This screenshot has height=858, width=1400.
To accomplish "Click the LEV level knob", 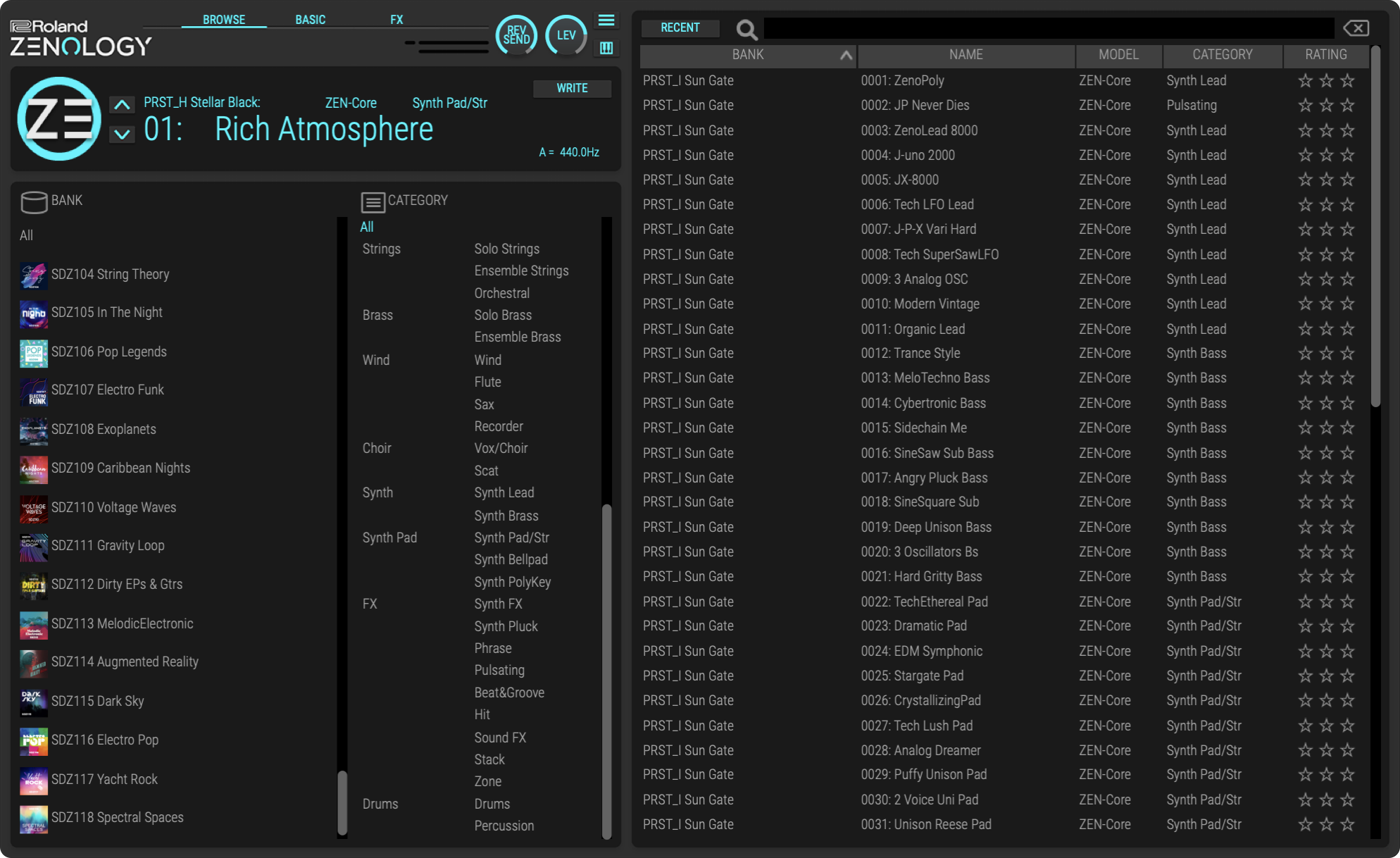I will click(566, 35).
